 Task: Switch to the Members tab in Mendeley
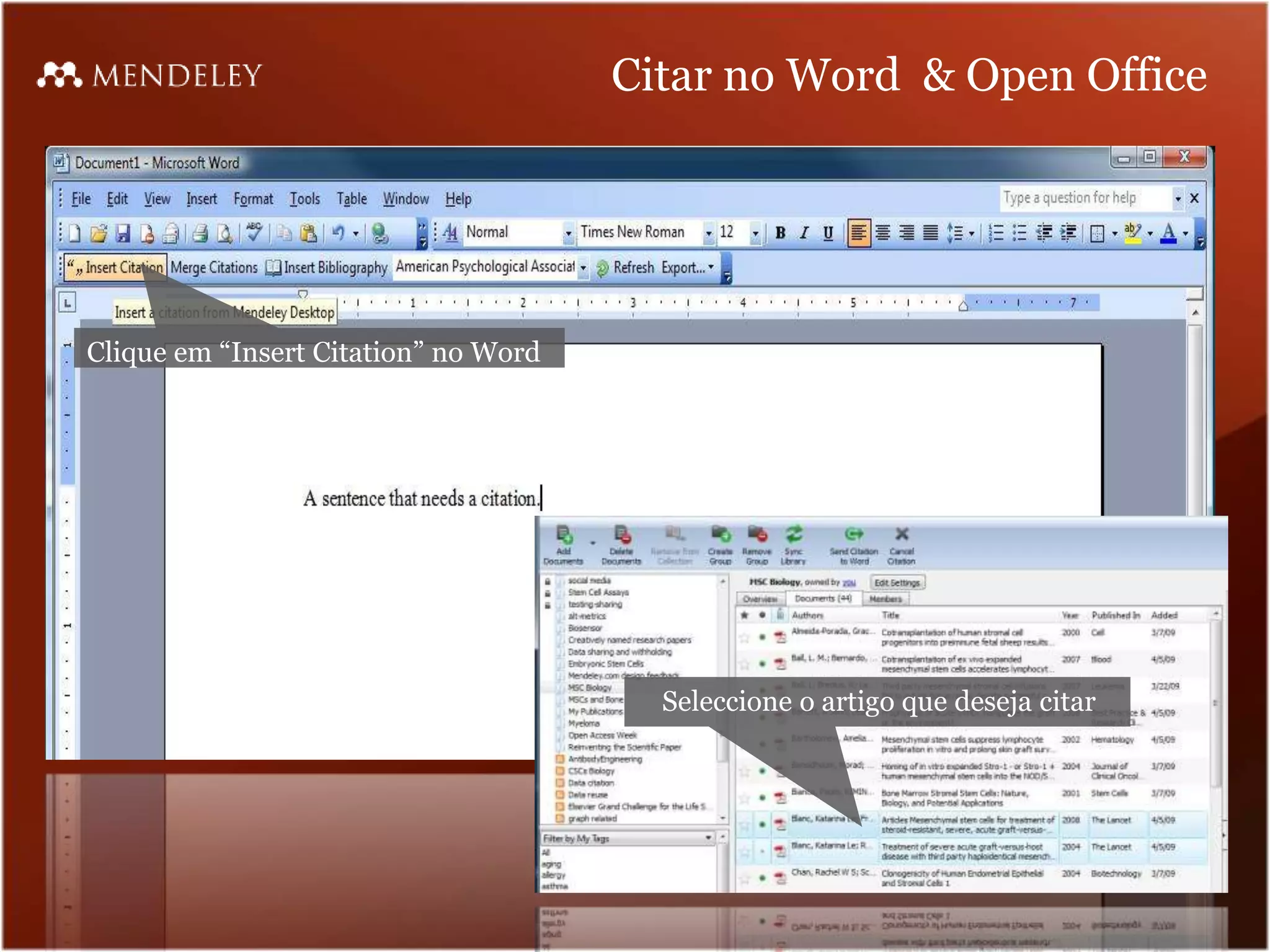click(x=886, y=599)
